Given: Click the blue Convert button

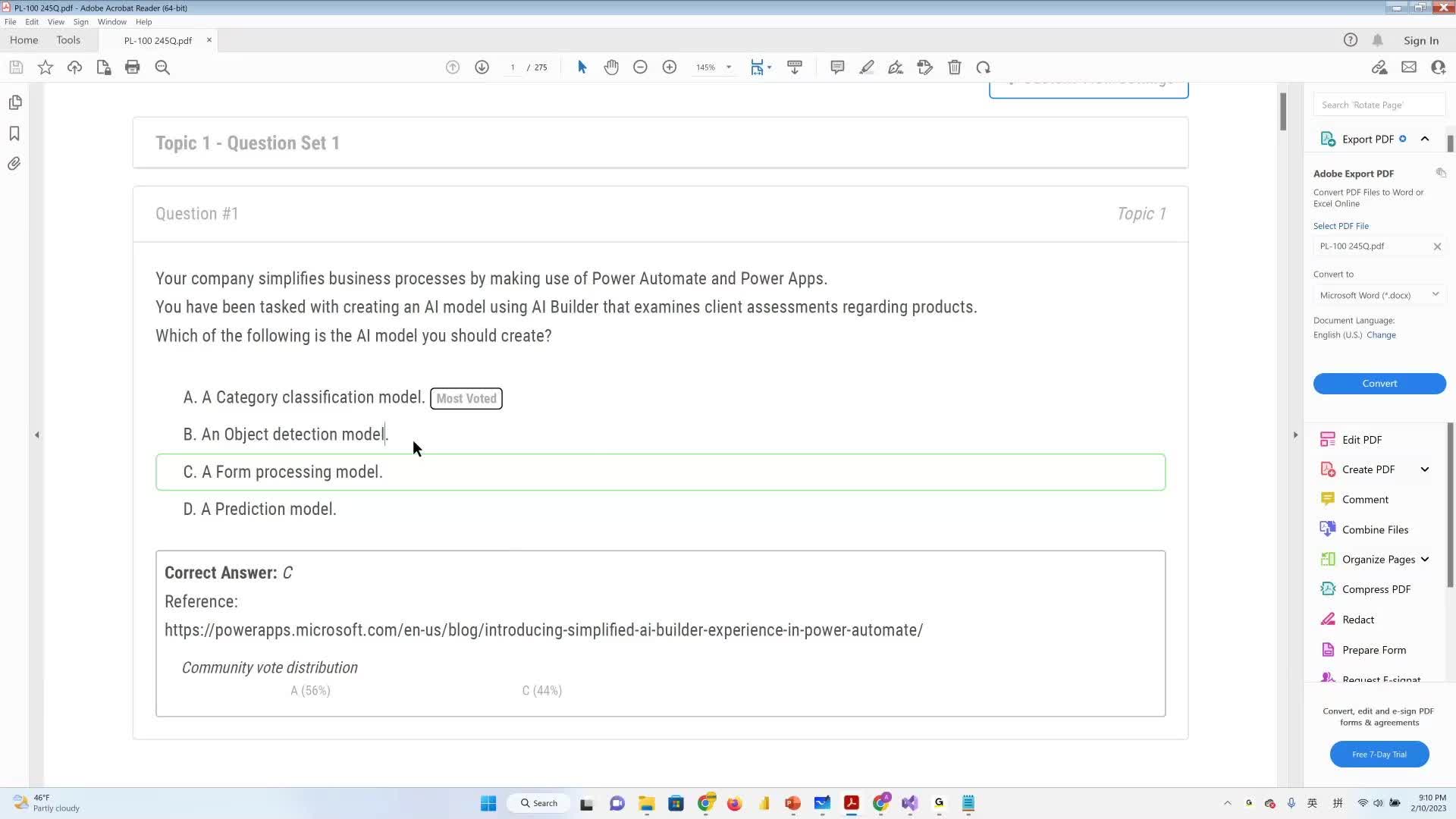Looking at the screenshot, I should 1379,384.
